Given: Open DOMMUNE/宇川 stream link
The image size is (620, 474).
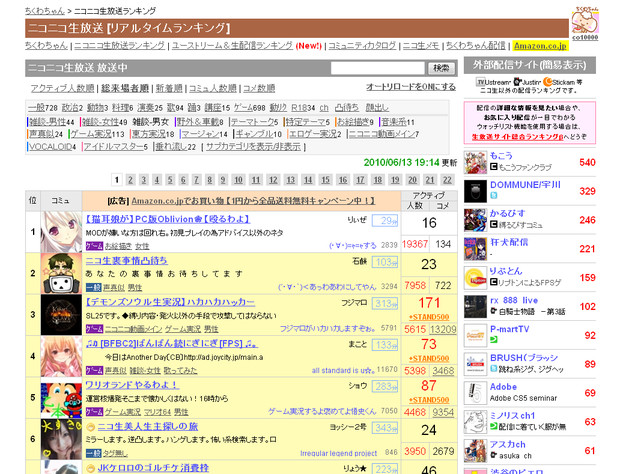Looking at the screenshot, I should (525, 185).
